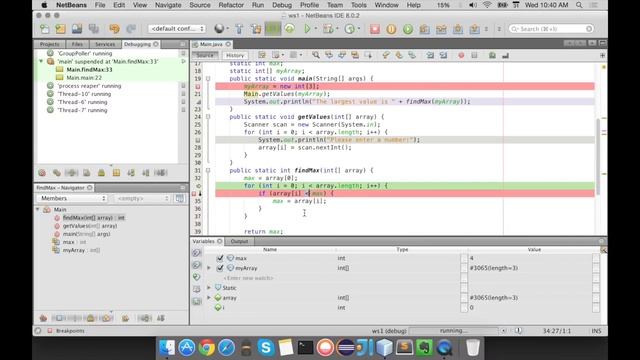Uncheck the myArray watch checkbox

(x=220, y=268)
